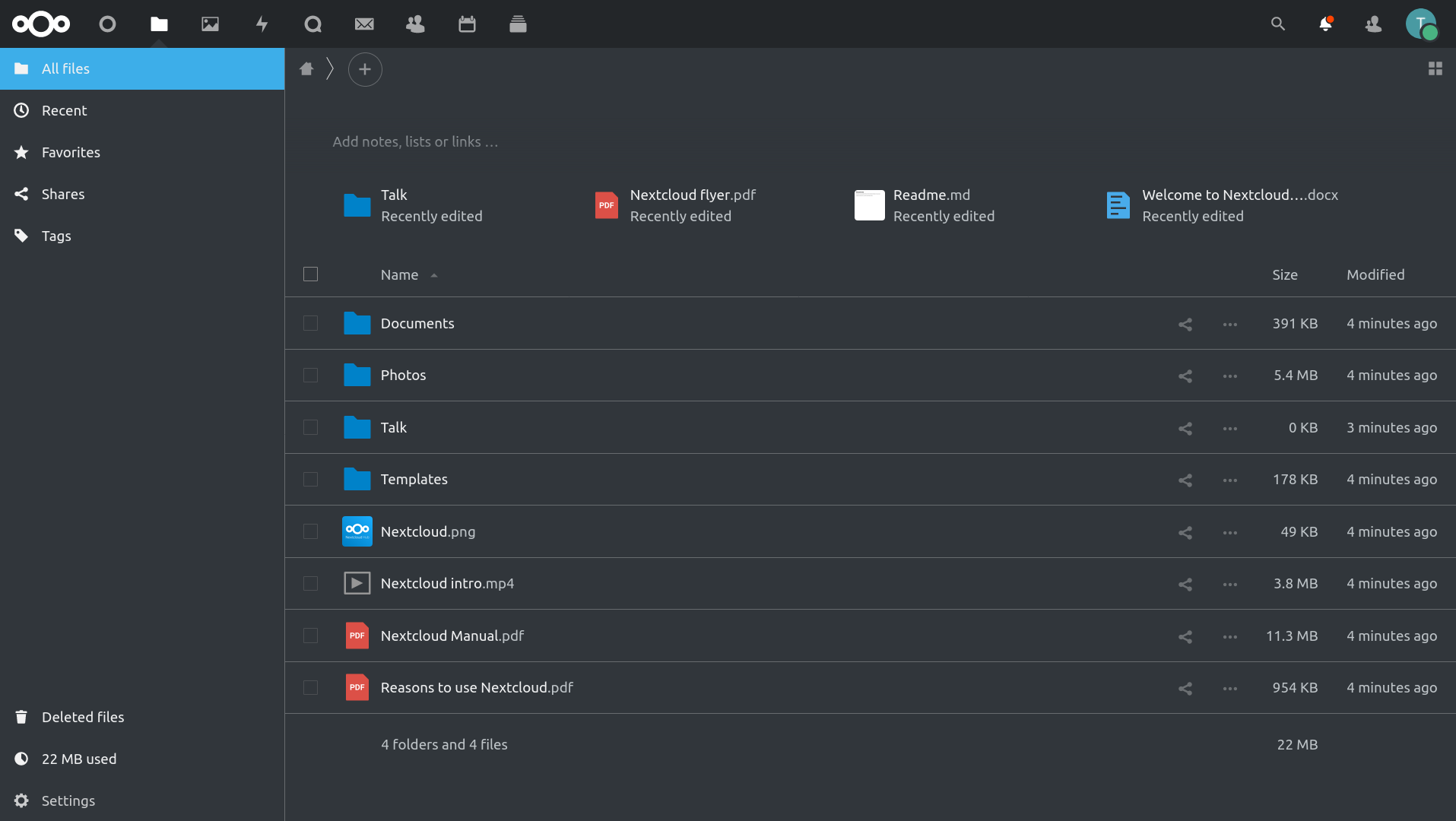Image resolution: width=1456 pixels, height=821 pixels.
Task: Open the Contacts app icon
Action: tap(415, 24)
